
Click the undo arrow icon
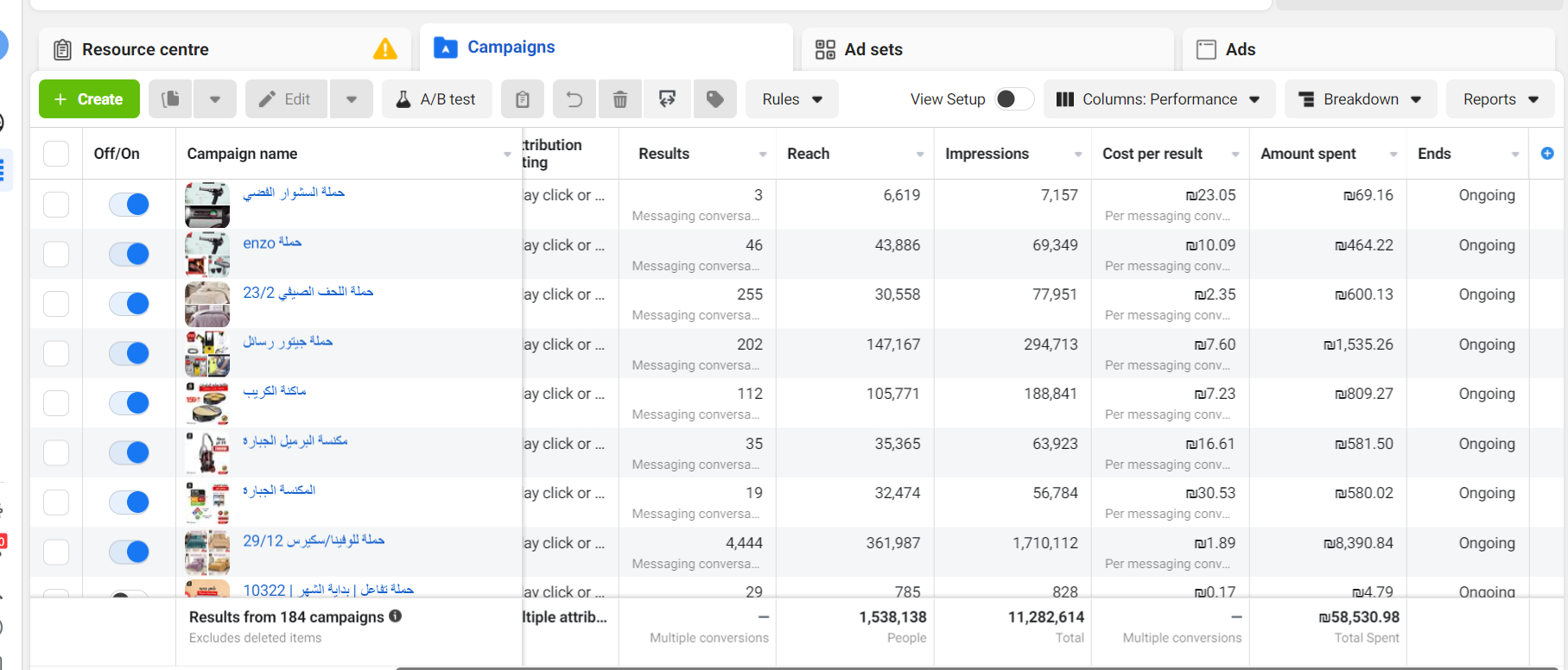tap(574, 99)
